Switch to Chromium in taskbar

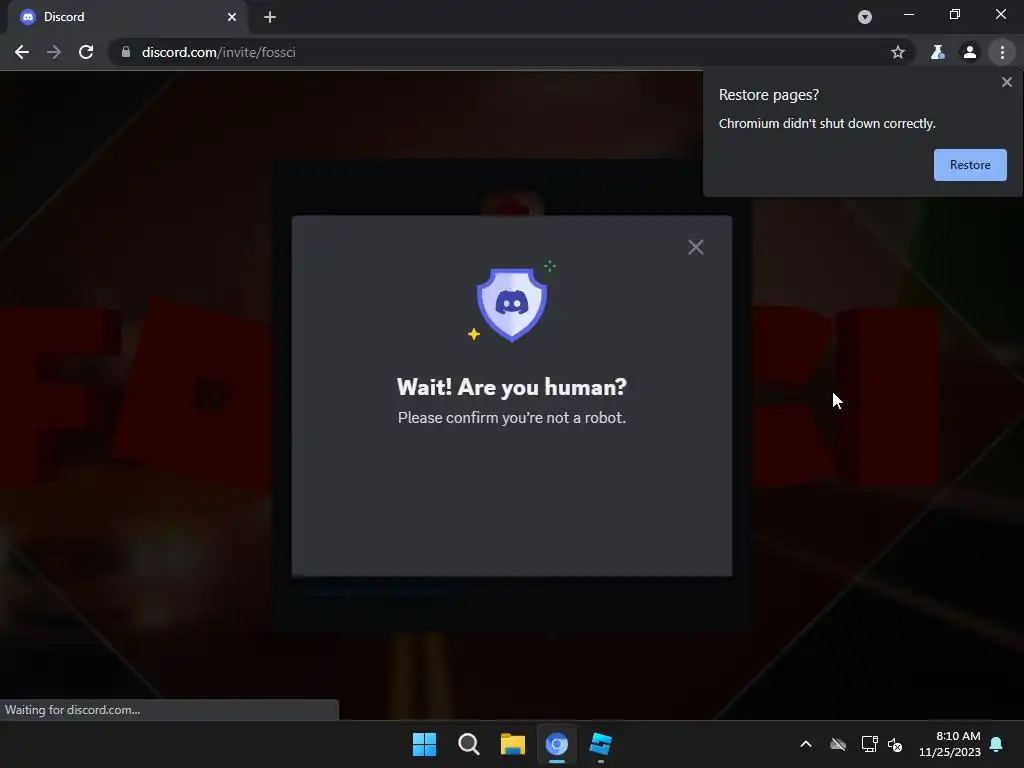coord(556,744)
